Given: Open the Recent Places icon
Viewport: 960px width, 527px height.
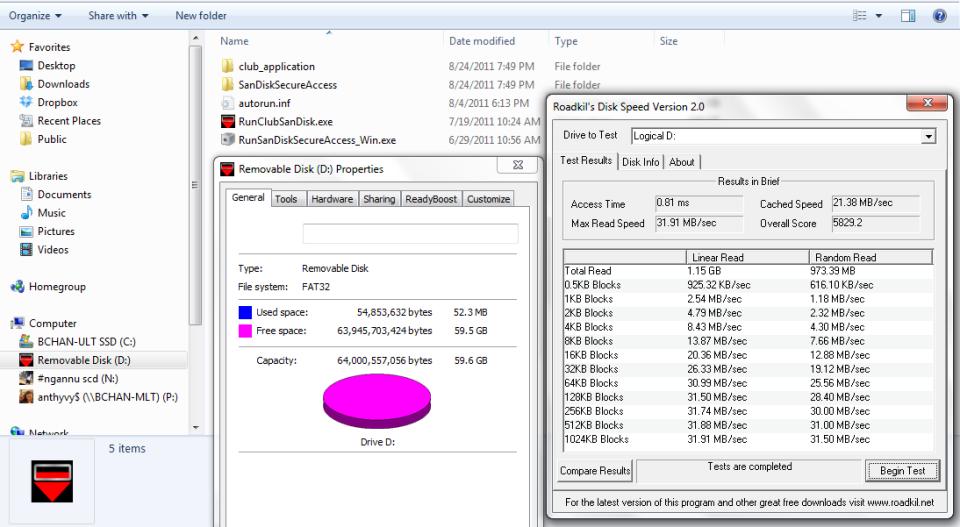Looking at the screenshot, I should (x=26, y=121).
